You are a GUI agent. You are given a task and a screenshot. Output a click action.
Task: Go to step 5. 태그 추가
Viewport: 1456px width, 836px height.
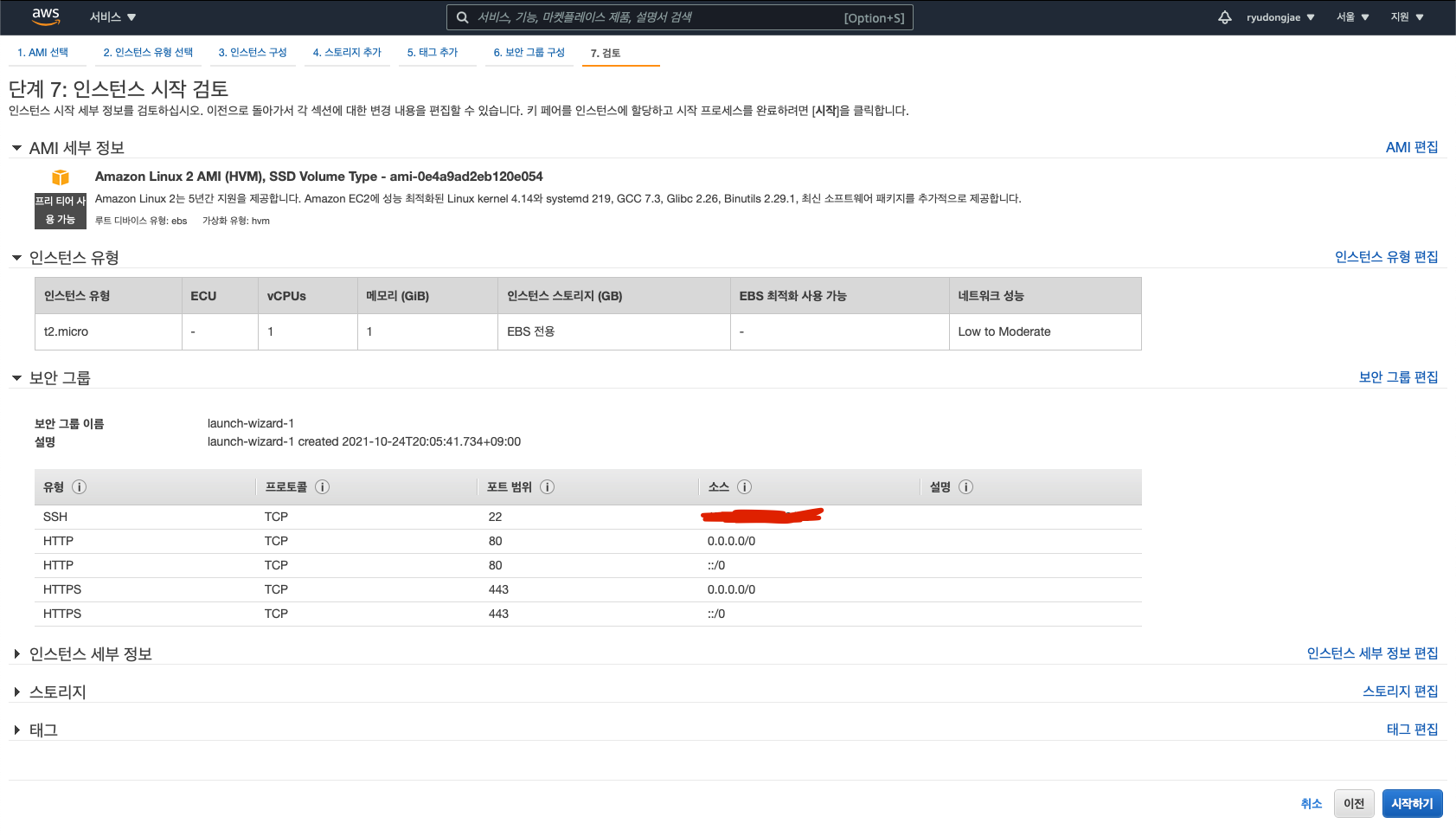pos(433,53)
